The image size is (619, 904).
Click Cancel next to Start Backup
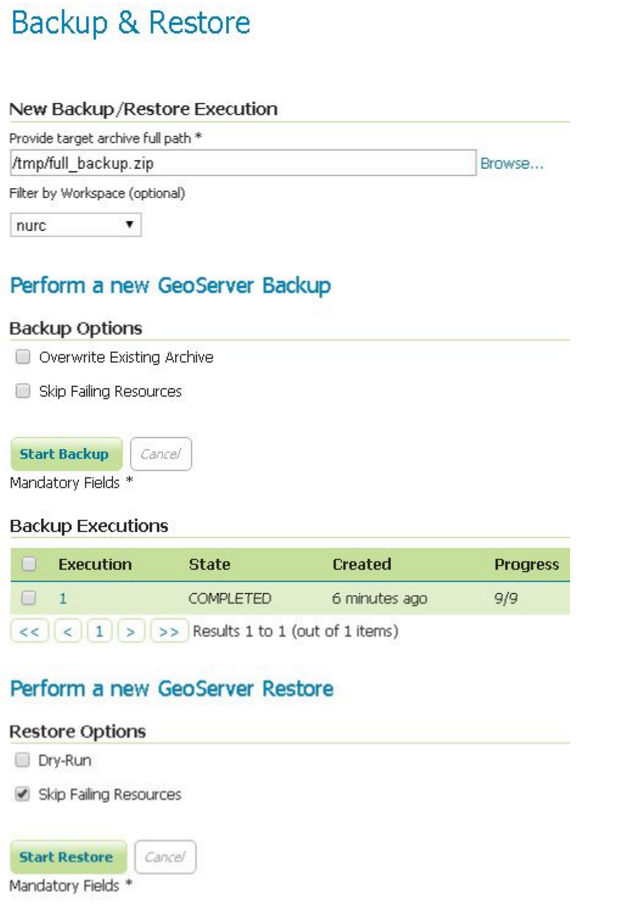(x=160, y=454)
